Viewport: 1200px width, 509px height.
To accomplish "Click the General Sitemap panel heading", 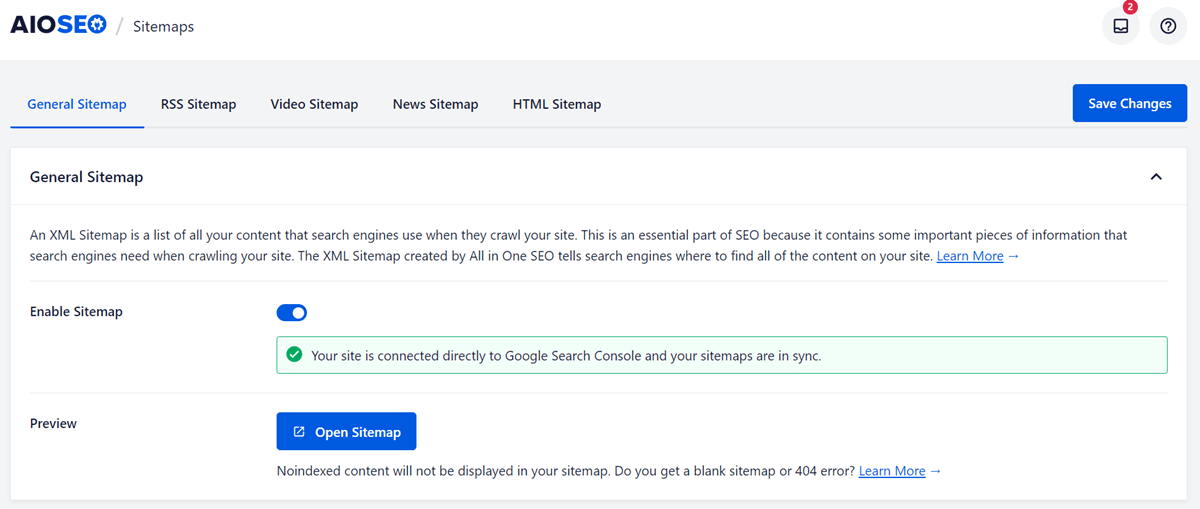I will [x=87, y=177].
